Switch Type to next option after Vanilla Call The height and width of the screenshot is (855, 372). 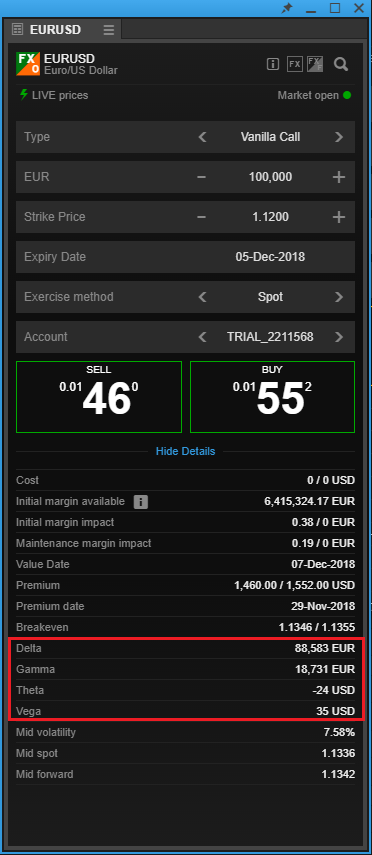339,137
